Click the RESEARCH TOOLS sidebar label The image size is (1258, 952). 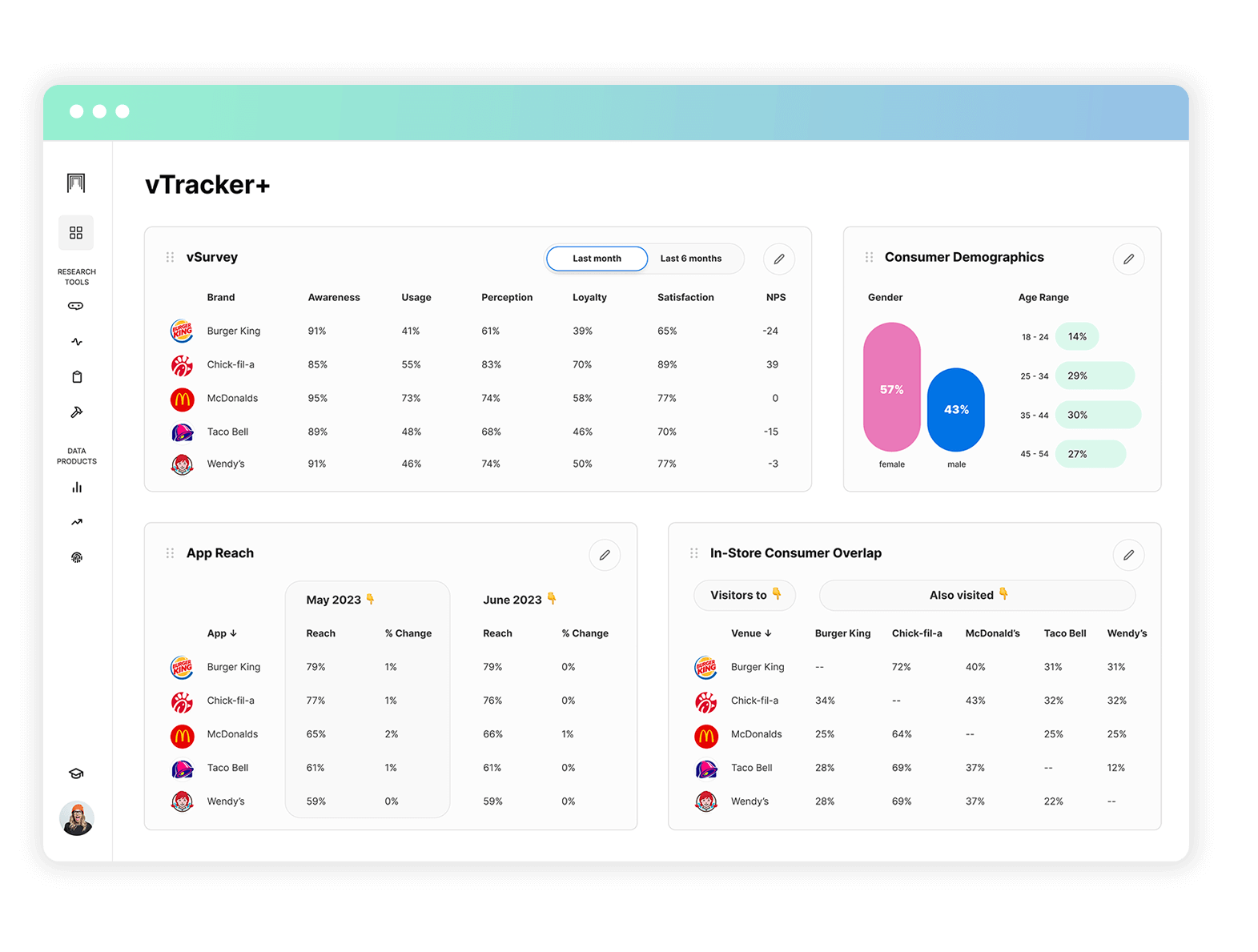pos(77,277)
